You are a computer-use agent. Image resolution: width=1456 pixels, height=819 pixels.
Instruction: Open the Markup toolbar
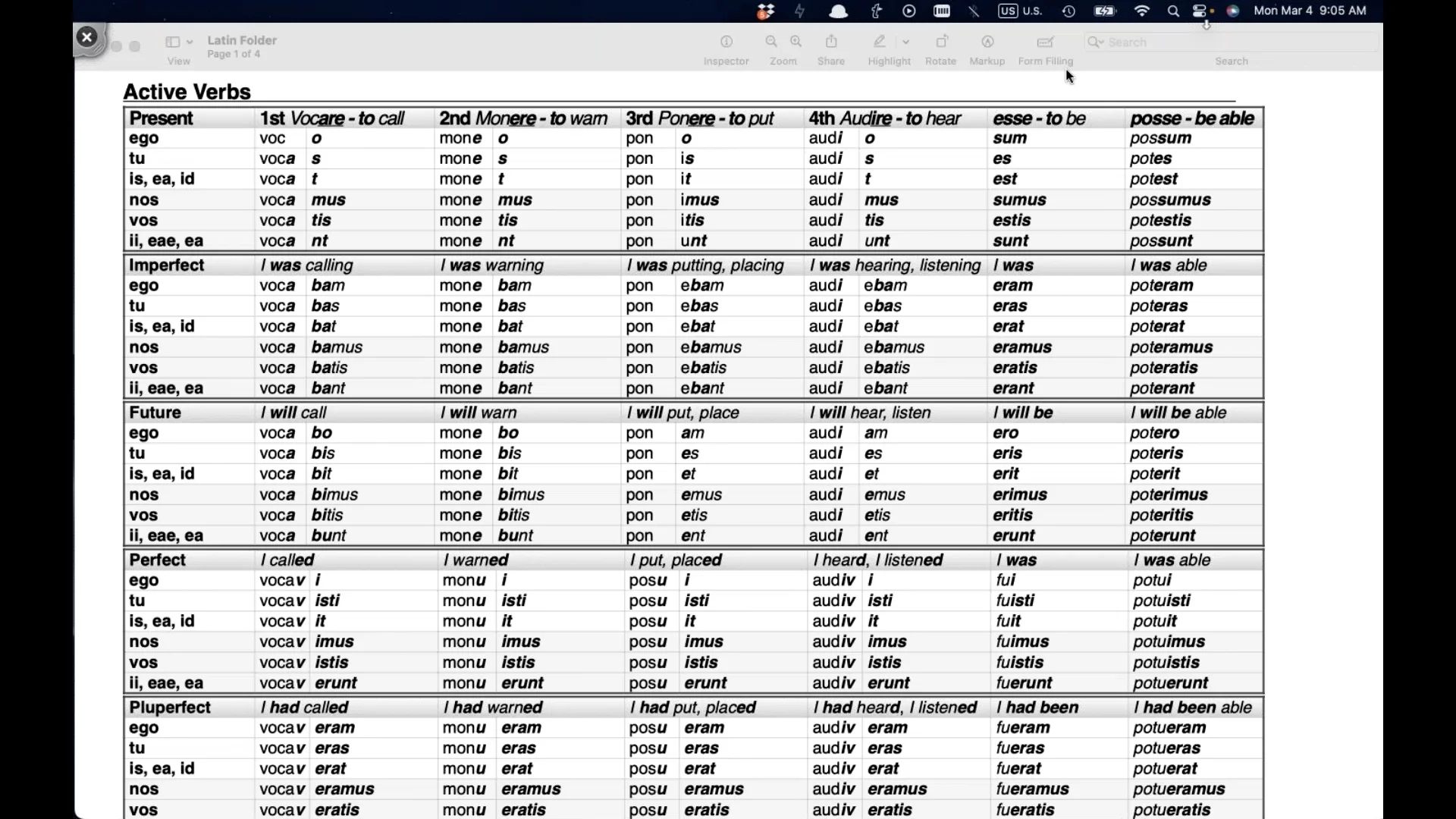point(987,42)
